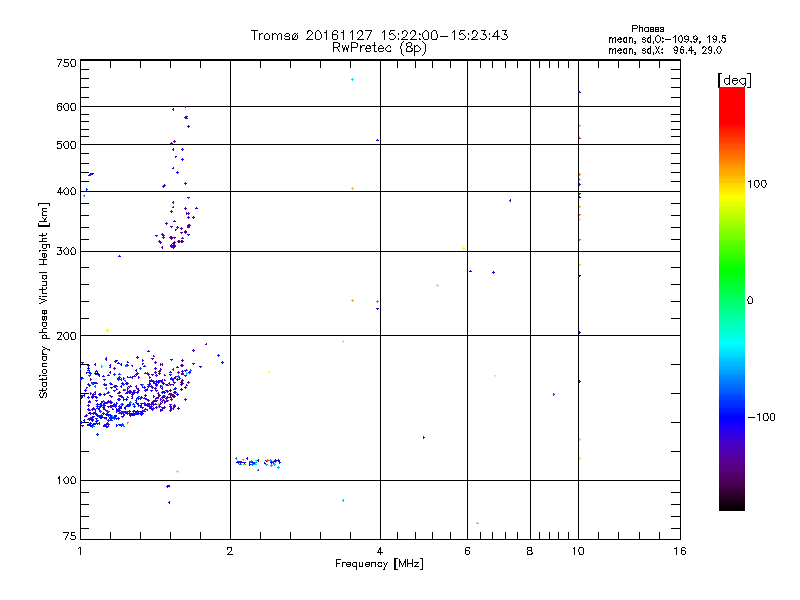Screen dimensions: 800x600
Task: Click the color bar tick label '0'
Action: [x=750, y=300]
